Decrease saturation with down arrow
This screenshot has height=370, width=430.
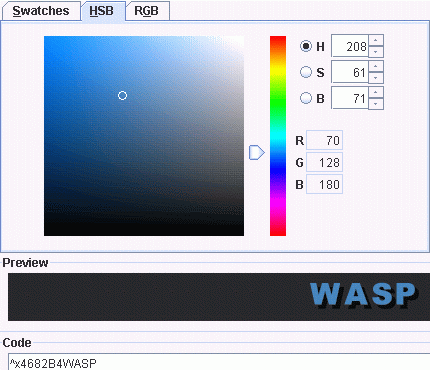pos(376,78)
